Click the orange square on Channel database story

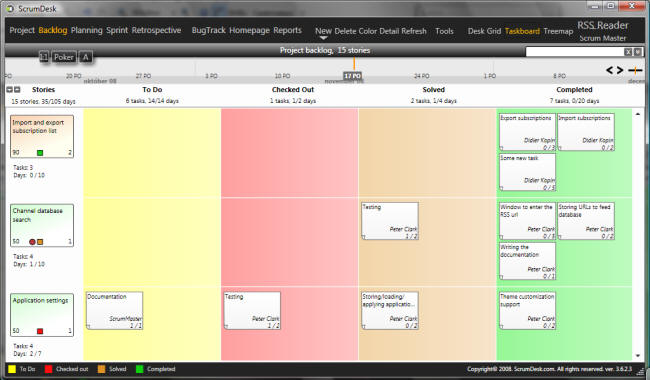[x=40, y=242]
